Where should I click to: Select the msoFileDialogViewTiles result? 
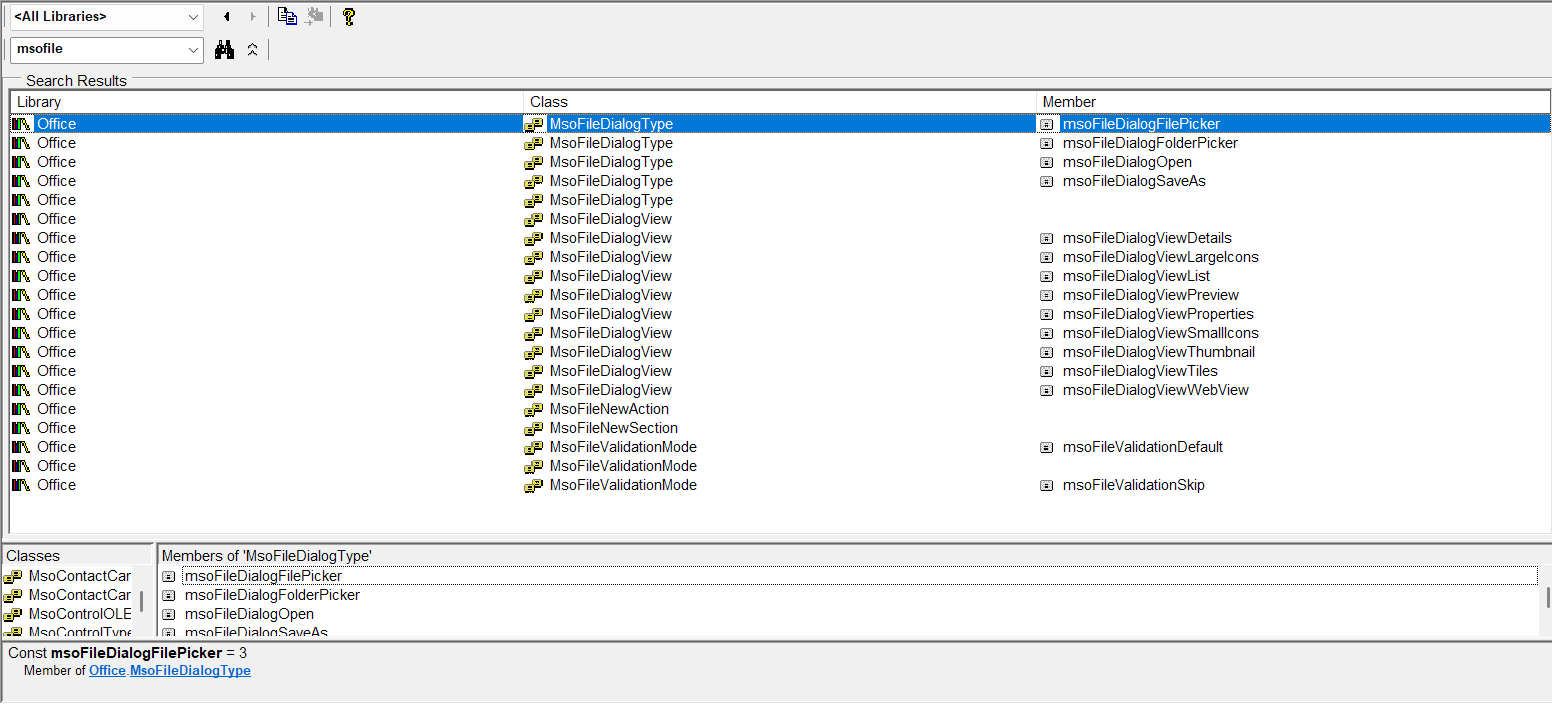point(1140,371)
